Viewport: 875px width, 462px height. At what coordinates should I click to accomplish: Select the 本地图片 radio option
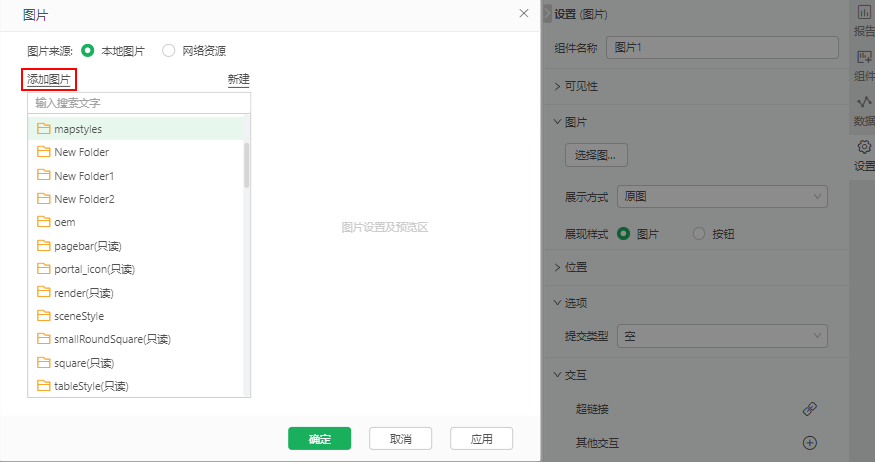(x=88, y=50)
